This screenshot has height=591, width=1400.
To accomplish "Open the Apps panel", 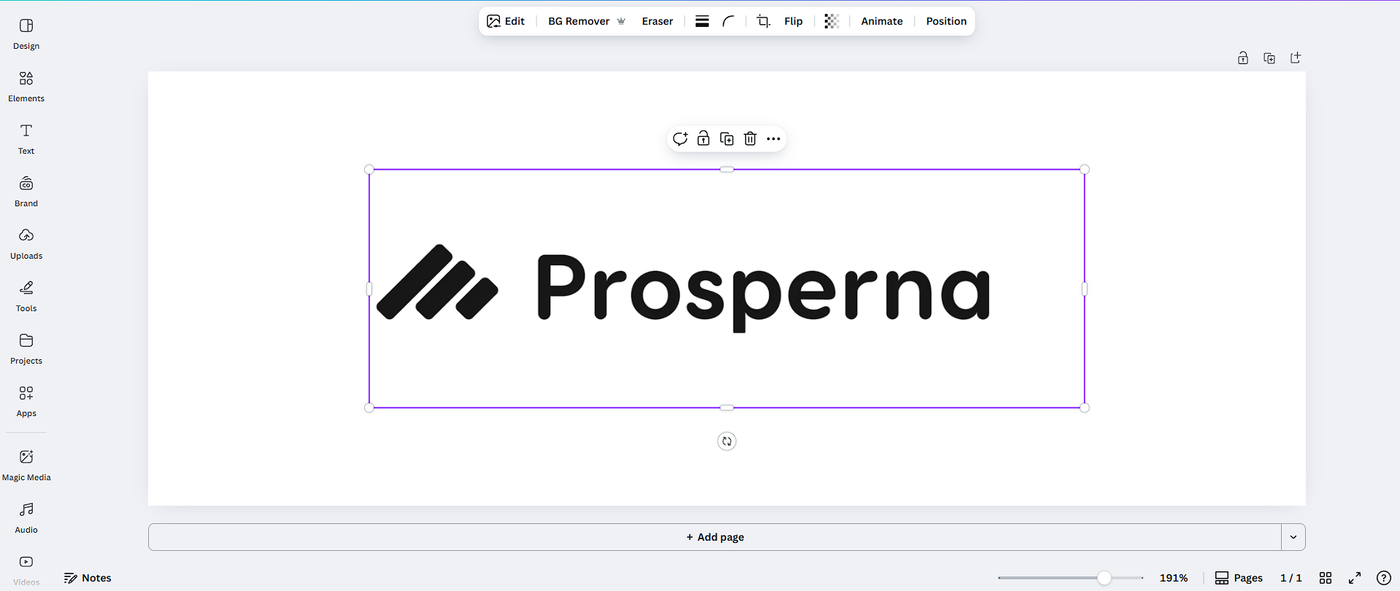I will [x=26, y=401].
